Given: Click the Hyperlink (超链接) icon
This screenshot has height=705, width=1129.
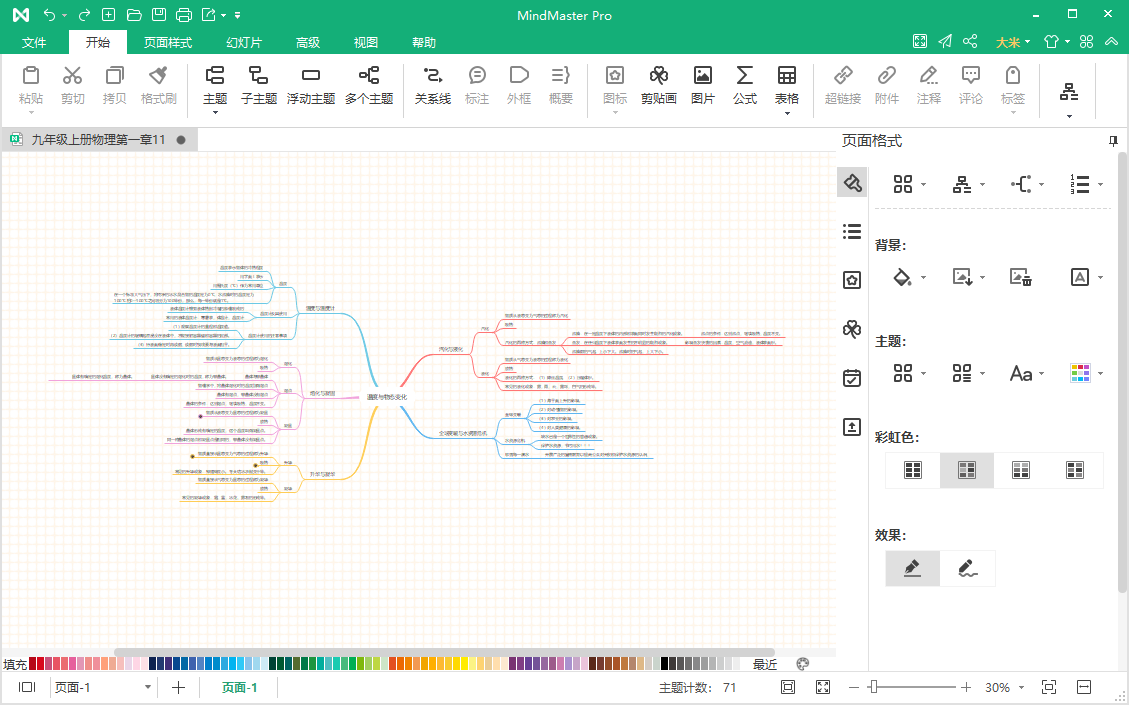Looking at the screenshot, I should [x=843, y=76].
